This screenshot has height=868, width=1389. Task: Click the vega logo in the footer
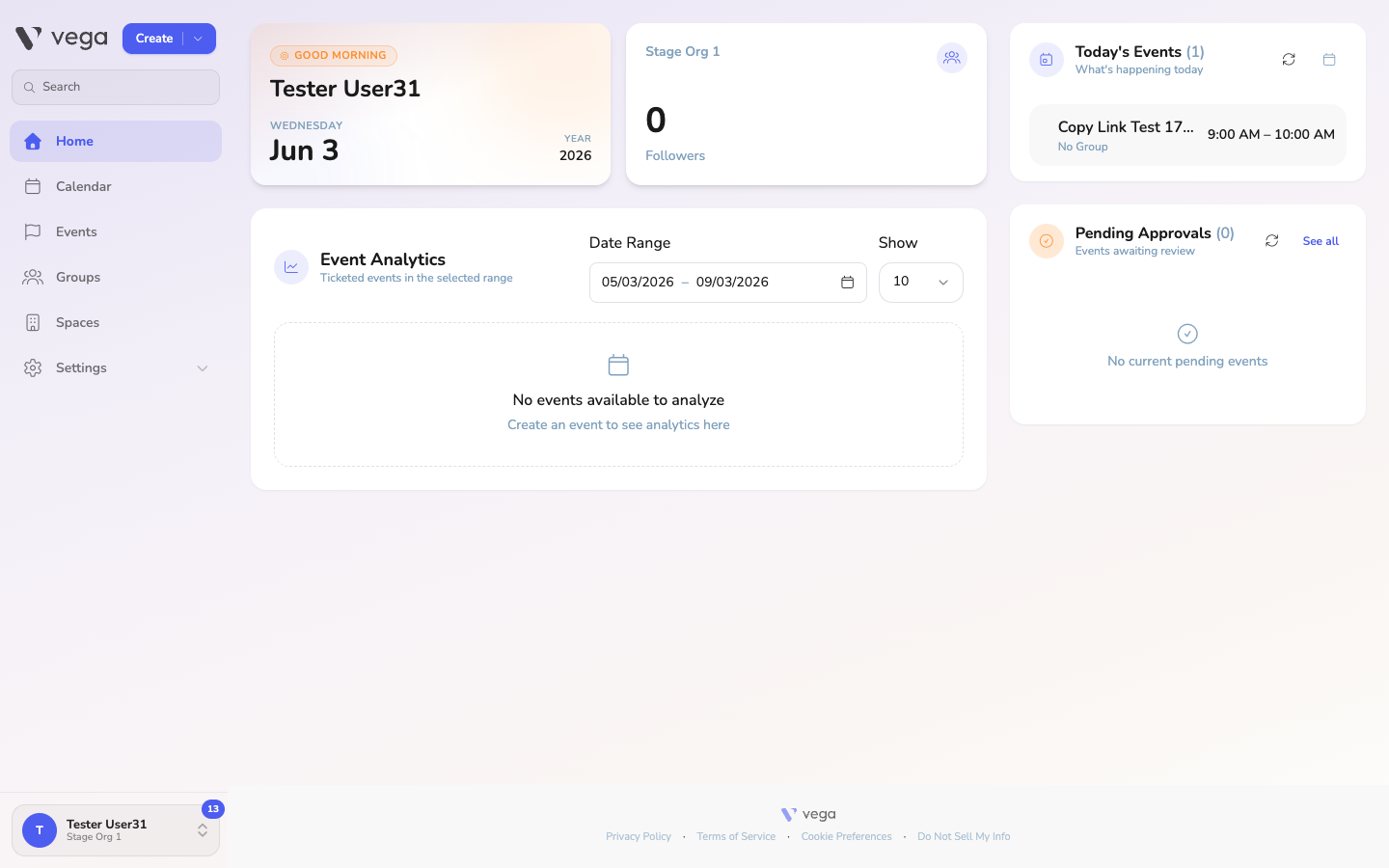(808, 815)
